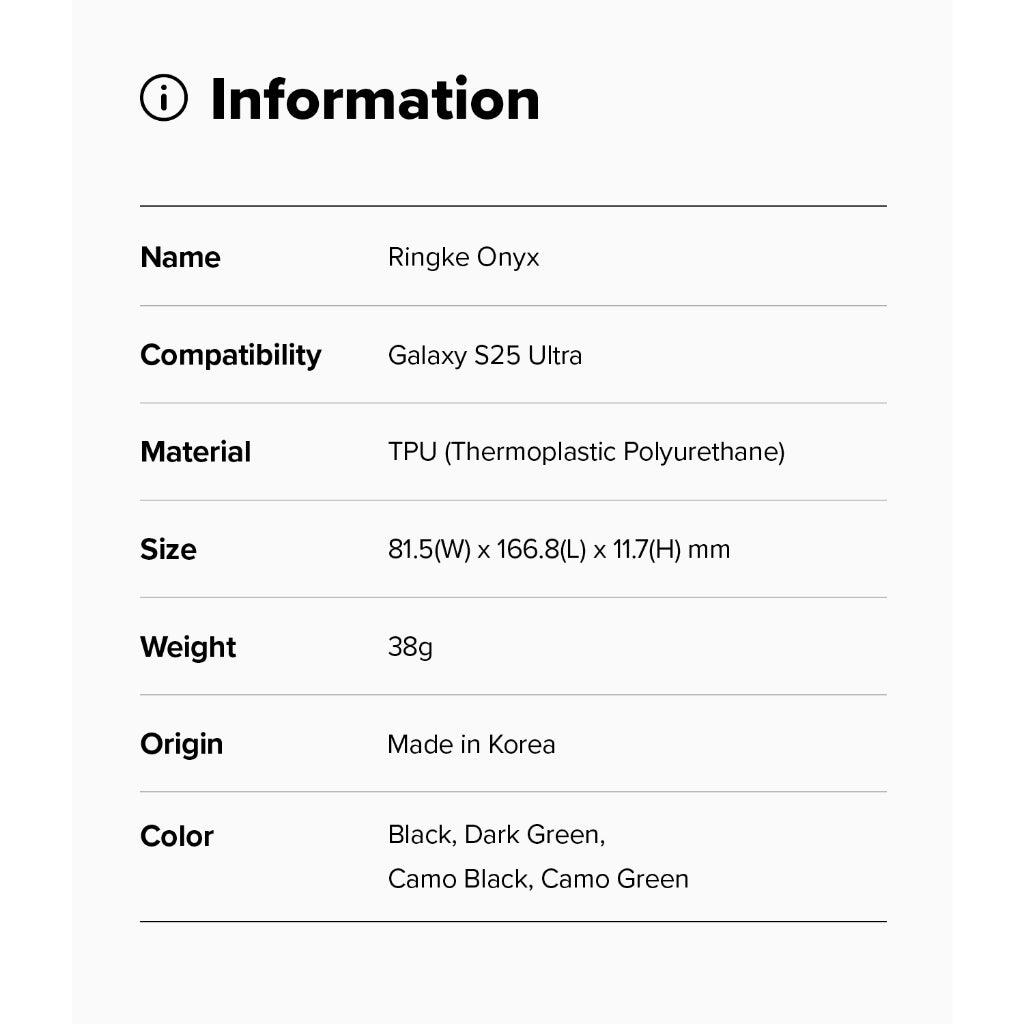This screenshot has height=1024, width=1024.
Task: Click the 38g weight value
Action: [410, 647]
